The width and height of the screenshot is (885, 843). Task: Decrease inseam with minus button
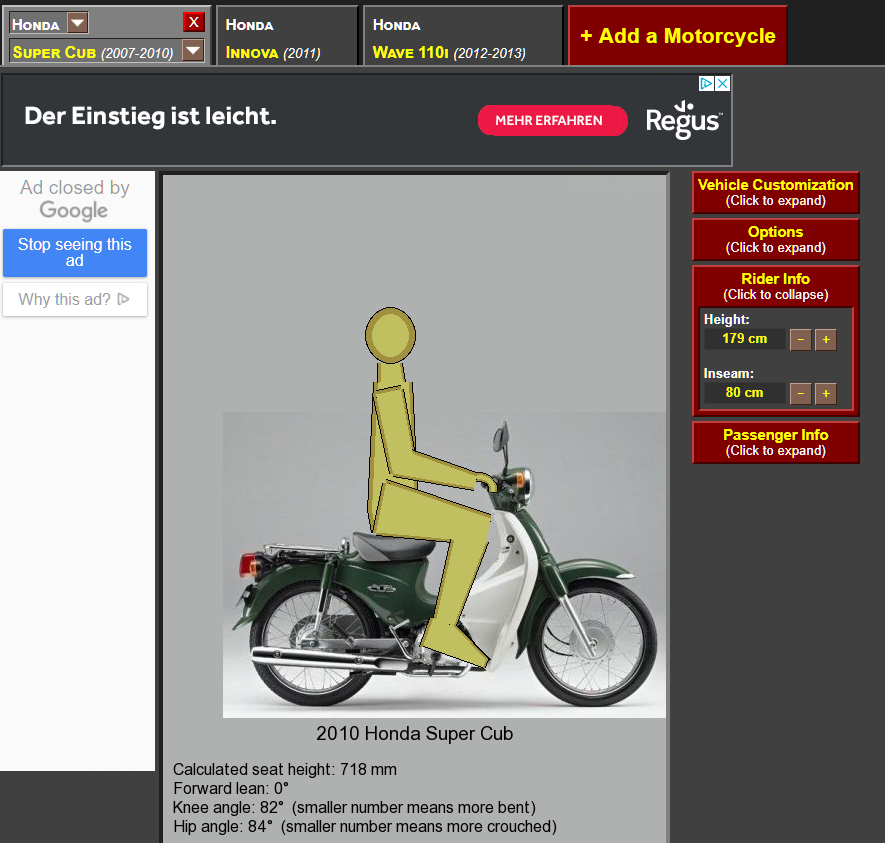[800, 393]
